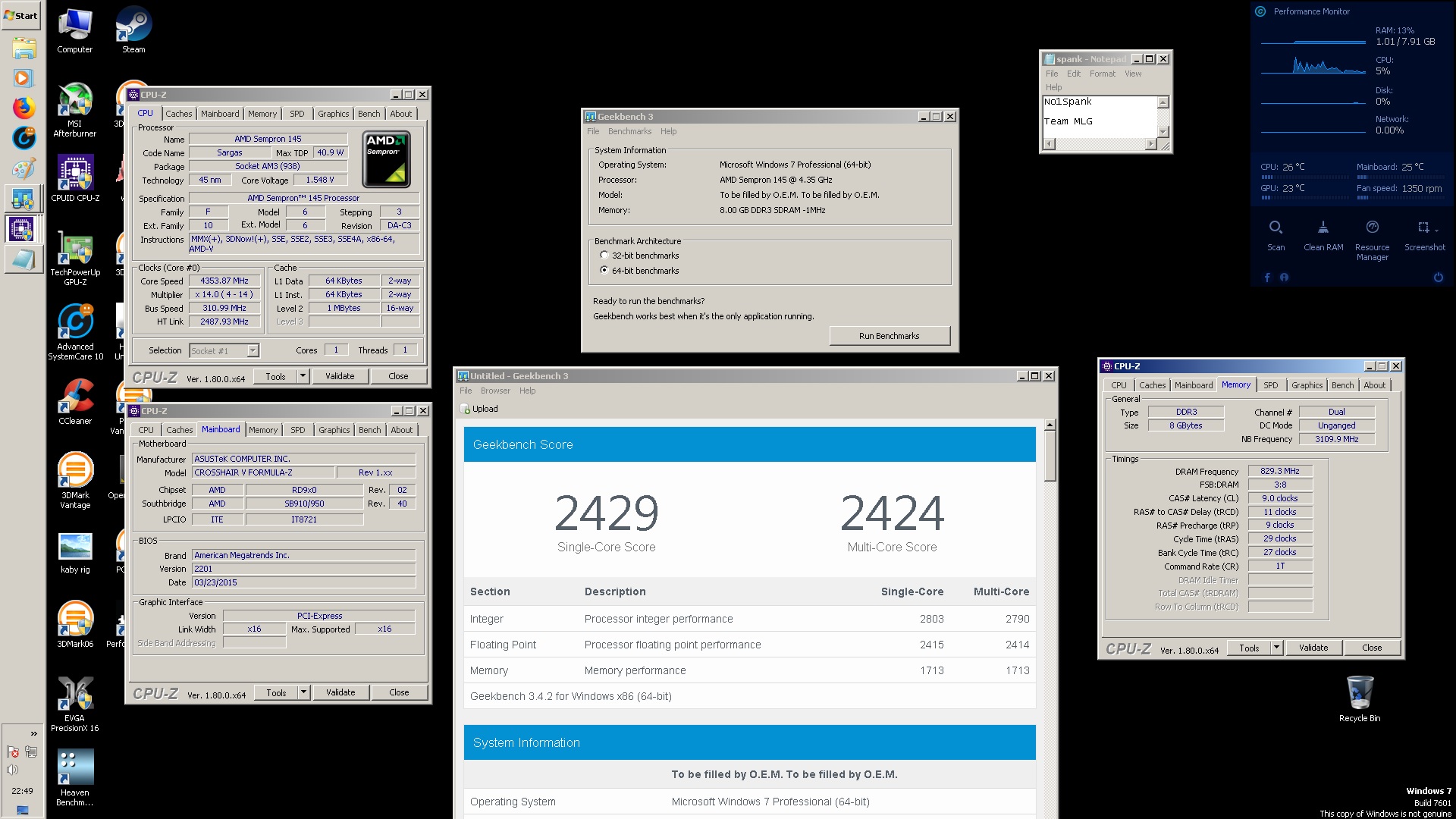Open TechPowerUp GPU-Z desktop shortcut

[x=75, y=258]
